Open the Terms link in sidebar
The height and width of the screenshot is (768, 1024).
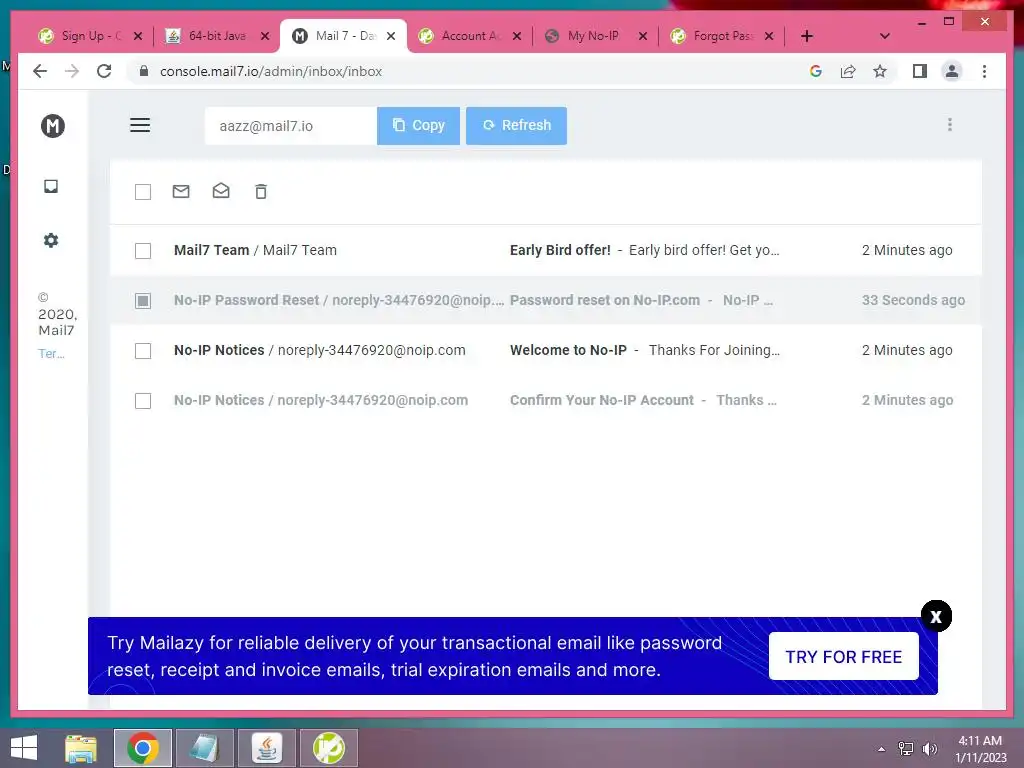(x=51, y=354)
